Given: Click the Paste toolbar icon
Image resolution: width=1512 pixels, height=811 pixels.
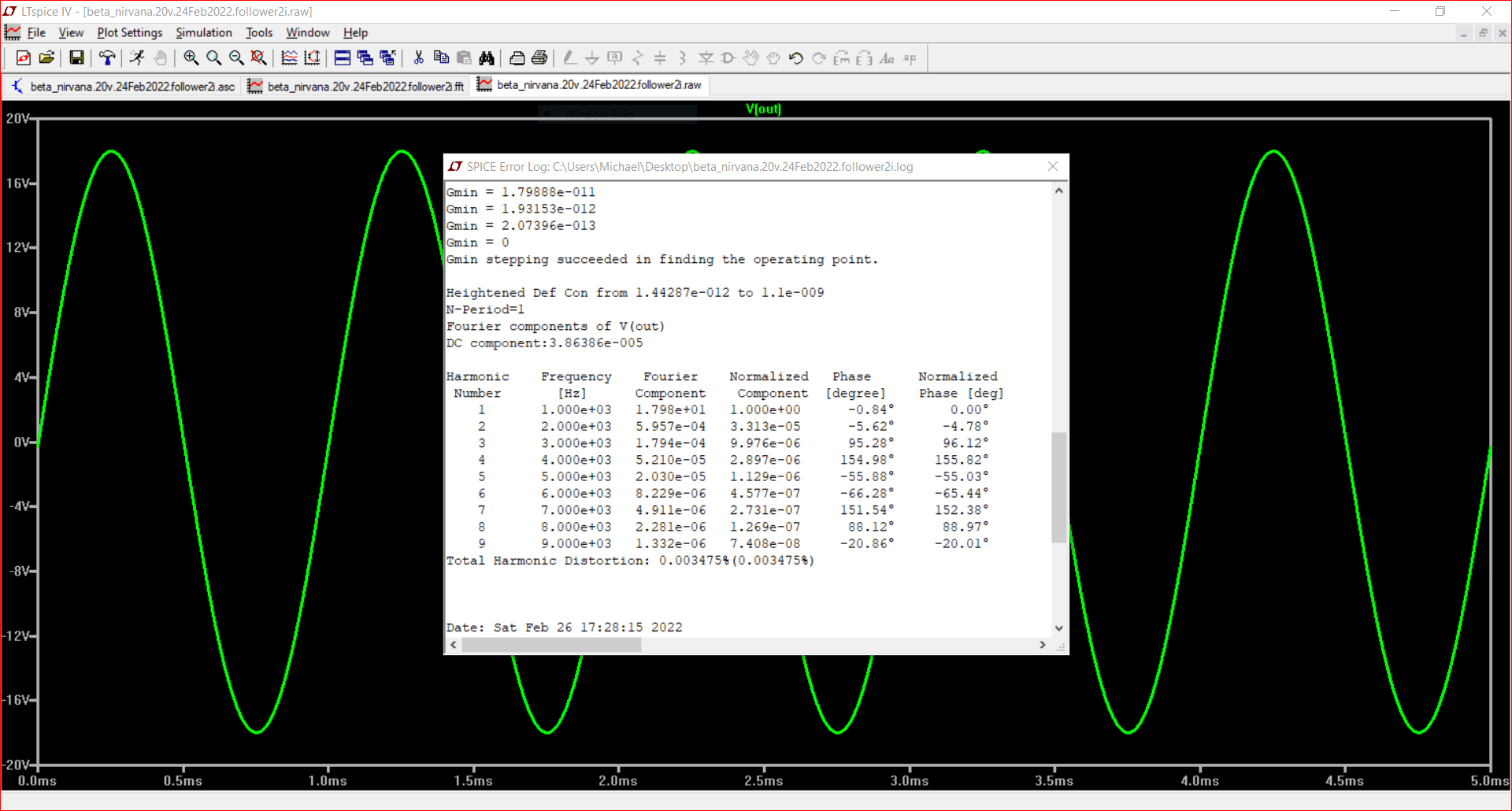Looking at the screenshot, I should click(464, 58).
